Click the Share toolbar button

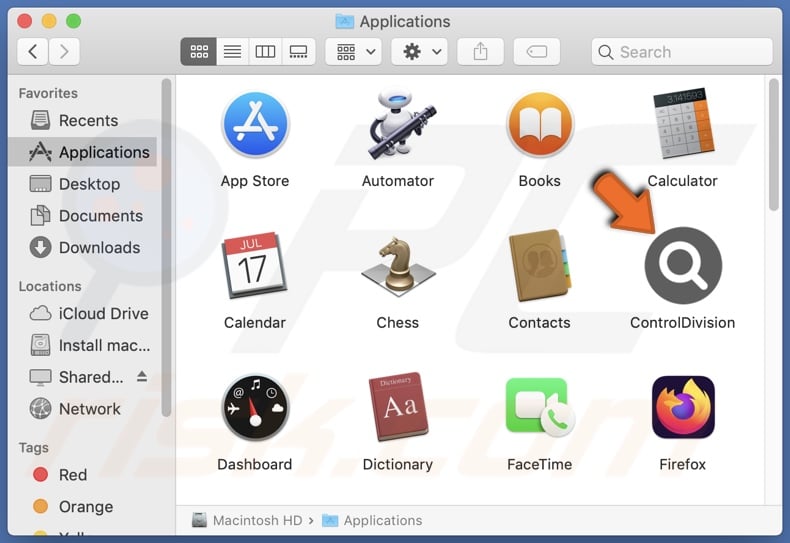(480, 51)
